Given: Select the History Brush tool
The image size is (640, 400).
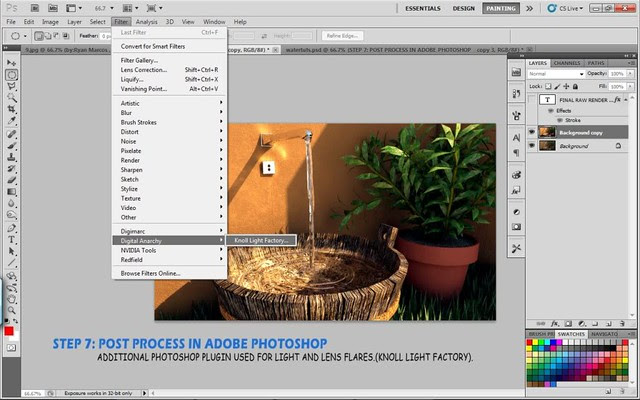Looking at the screenshot, I should (x=11, y=168).
